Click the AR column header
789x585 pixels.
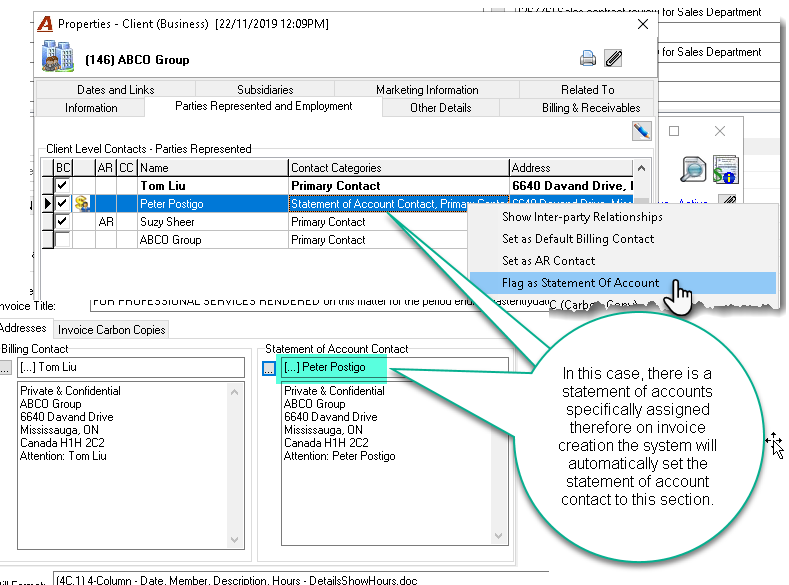pyautogui.click(x=105, y=168)
